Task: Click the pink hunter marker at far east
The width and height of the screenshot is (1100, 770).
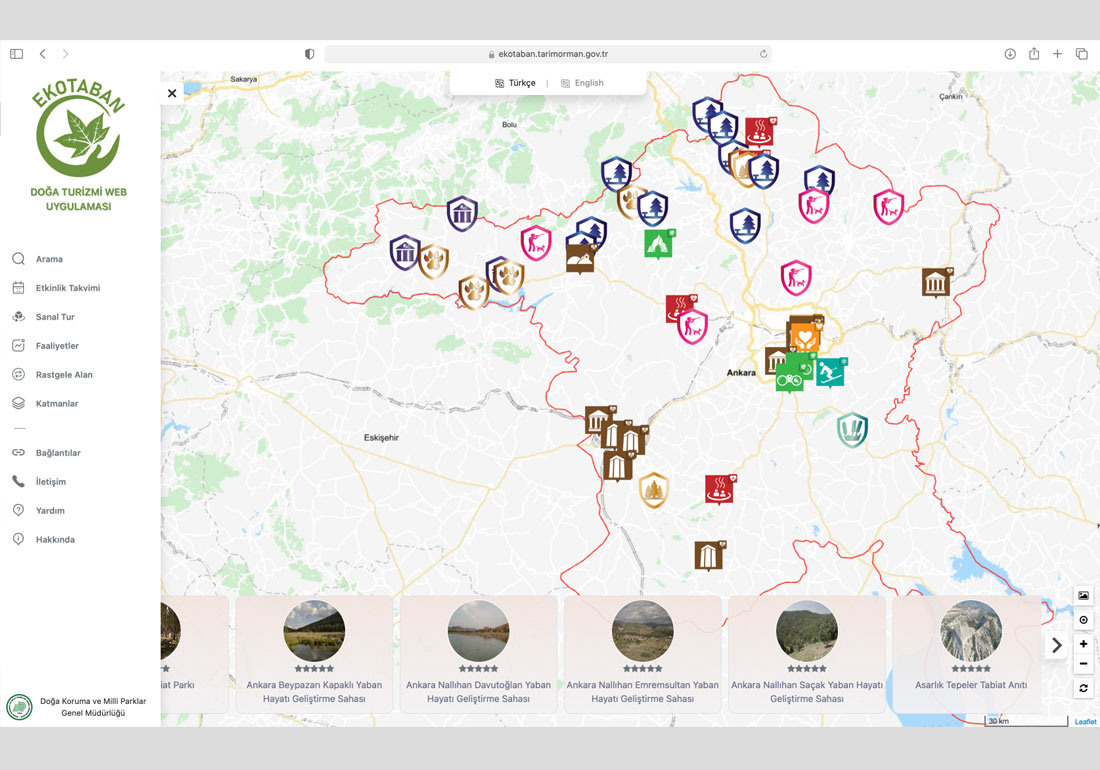Action: click(x=889, y=207)
